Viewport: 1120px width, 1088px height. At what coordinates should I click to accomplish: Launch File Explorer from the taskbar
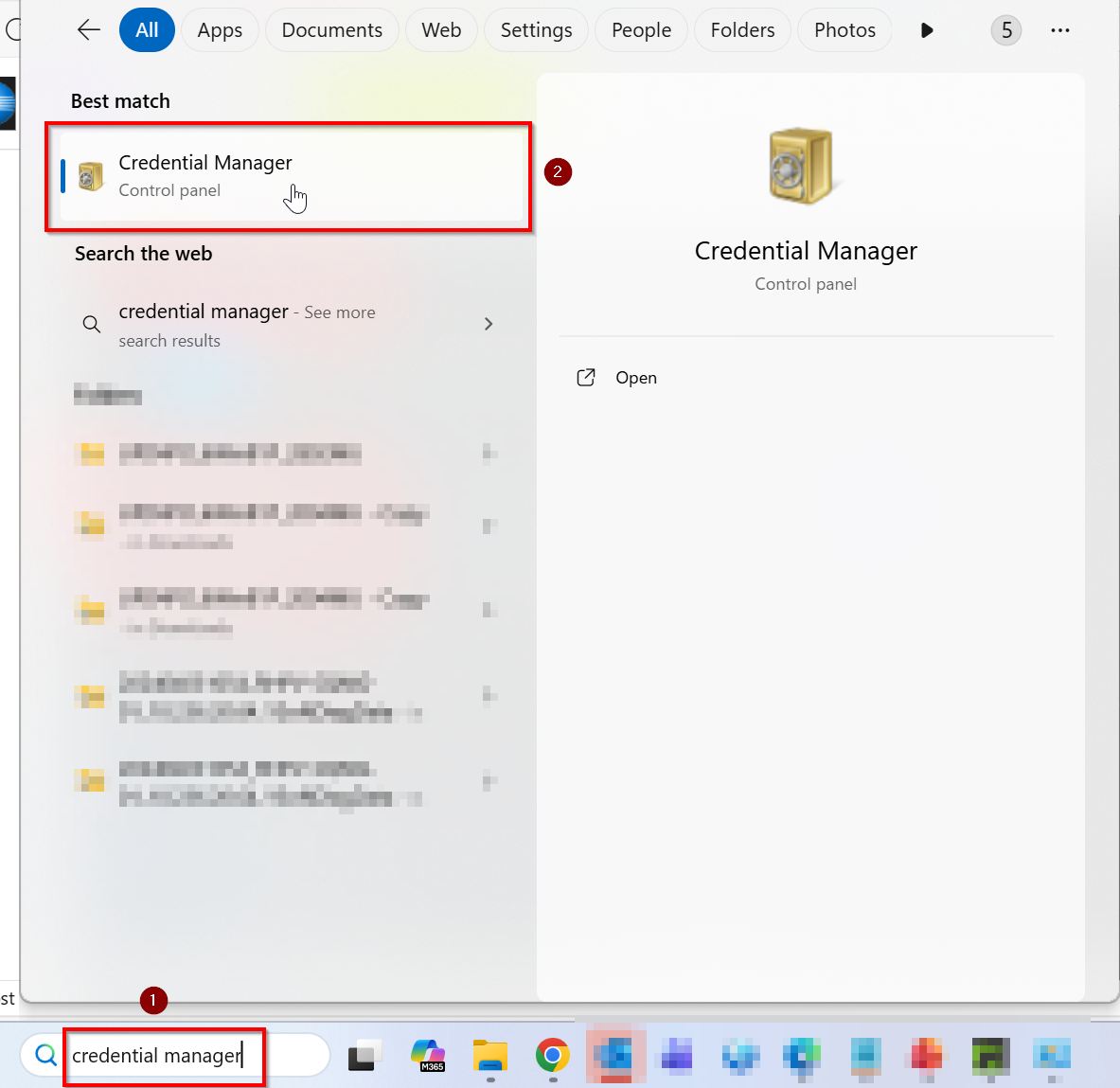tap(490, 1055)
